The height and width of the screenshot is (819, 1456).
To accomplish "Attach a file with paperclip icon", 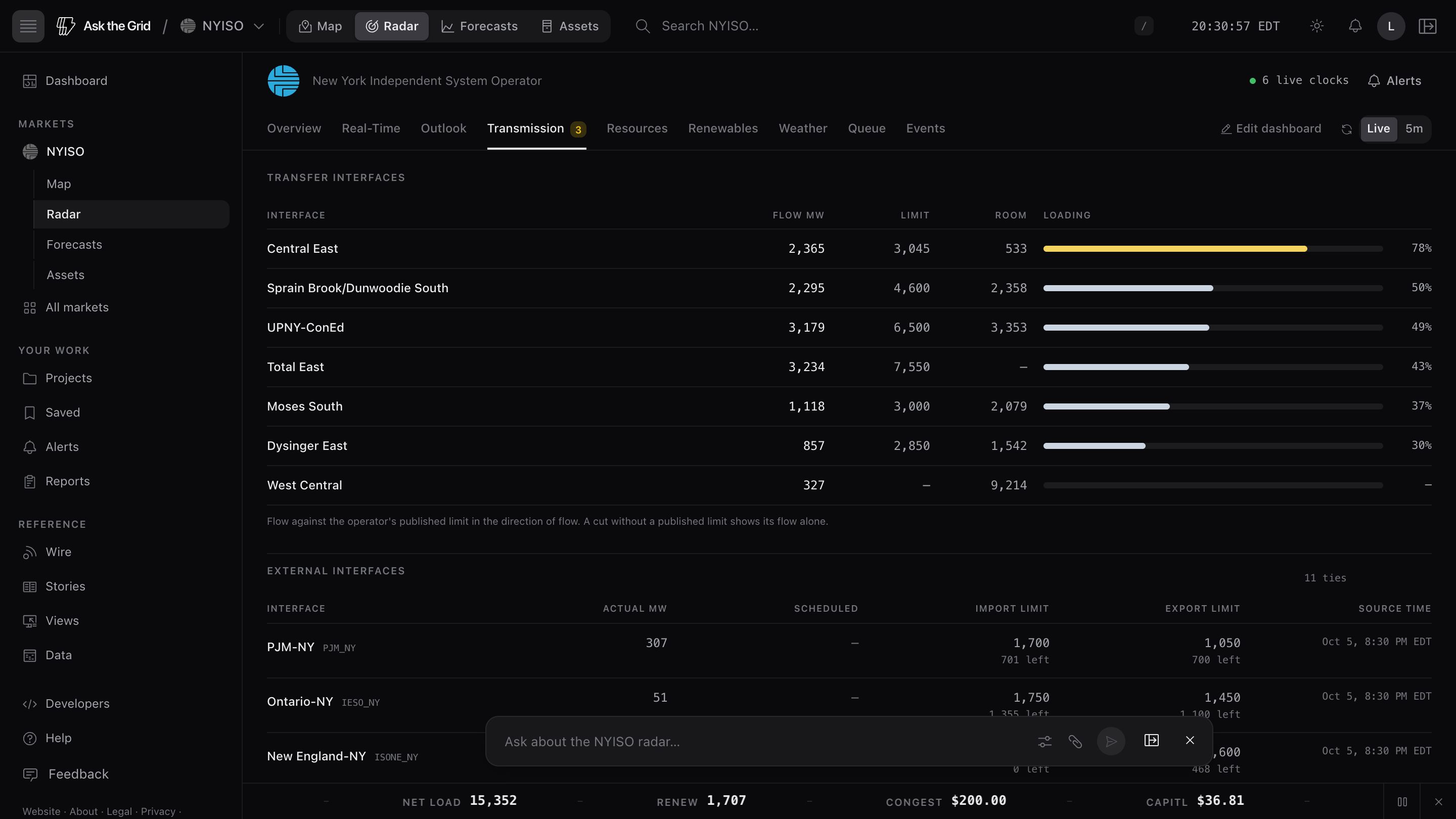I will point(1075,742).
